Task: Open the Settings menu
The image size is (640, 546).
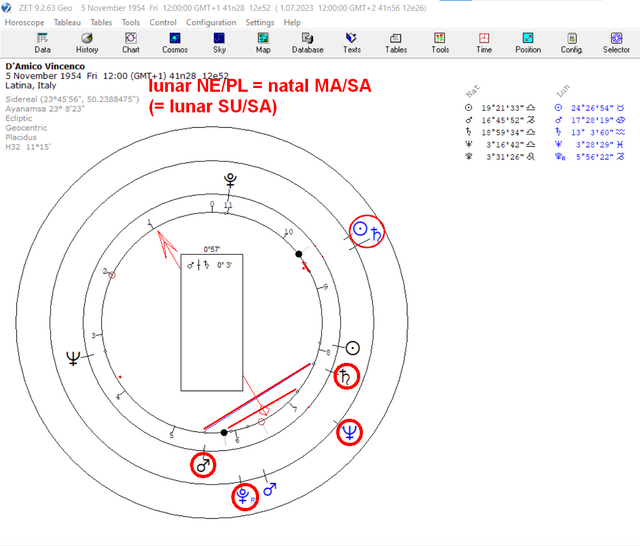Action: click(260, 22)
